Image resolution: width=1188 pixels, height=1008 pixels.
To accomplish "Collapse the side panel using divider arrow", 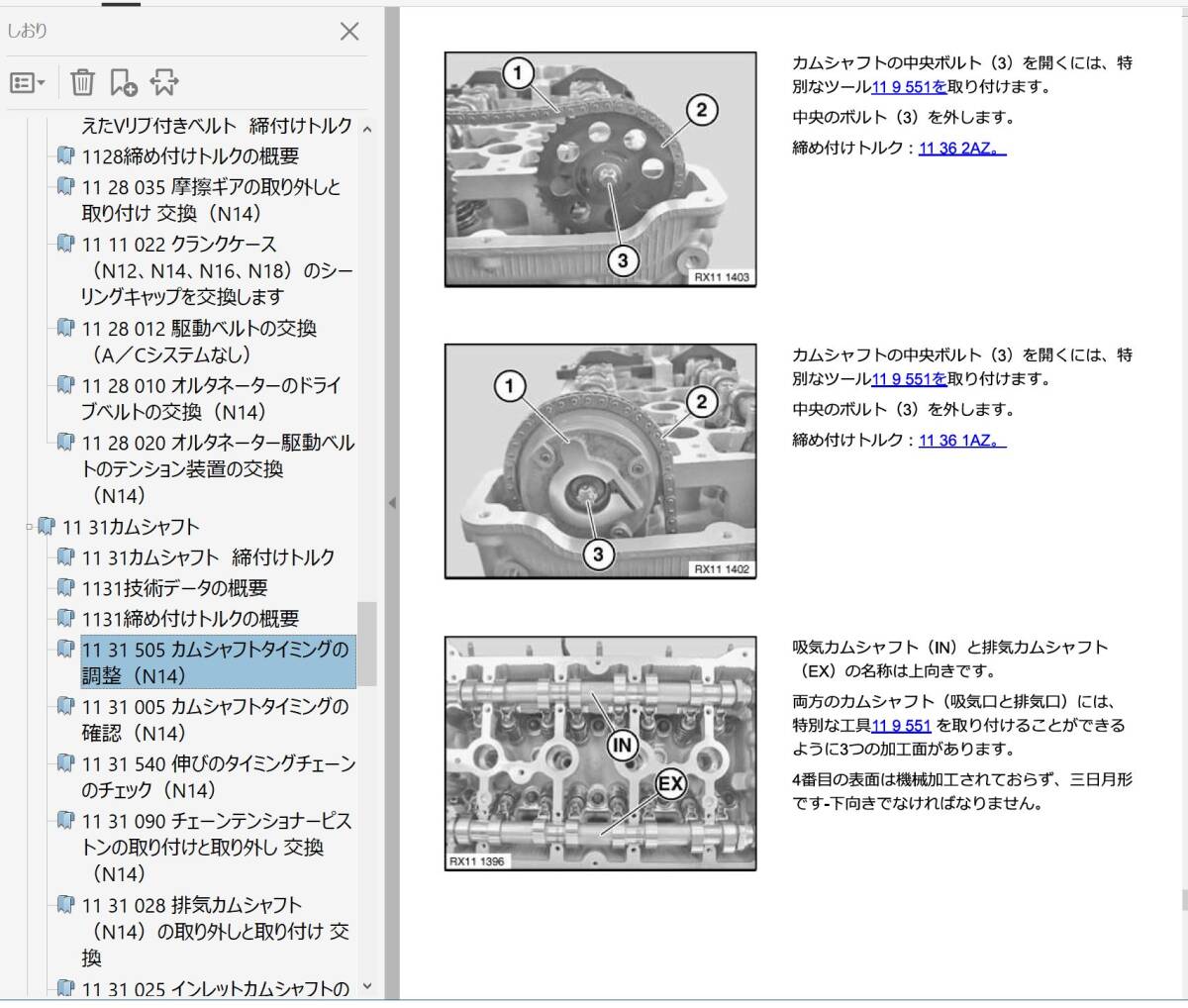I will tap(392, 503).
